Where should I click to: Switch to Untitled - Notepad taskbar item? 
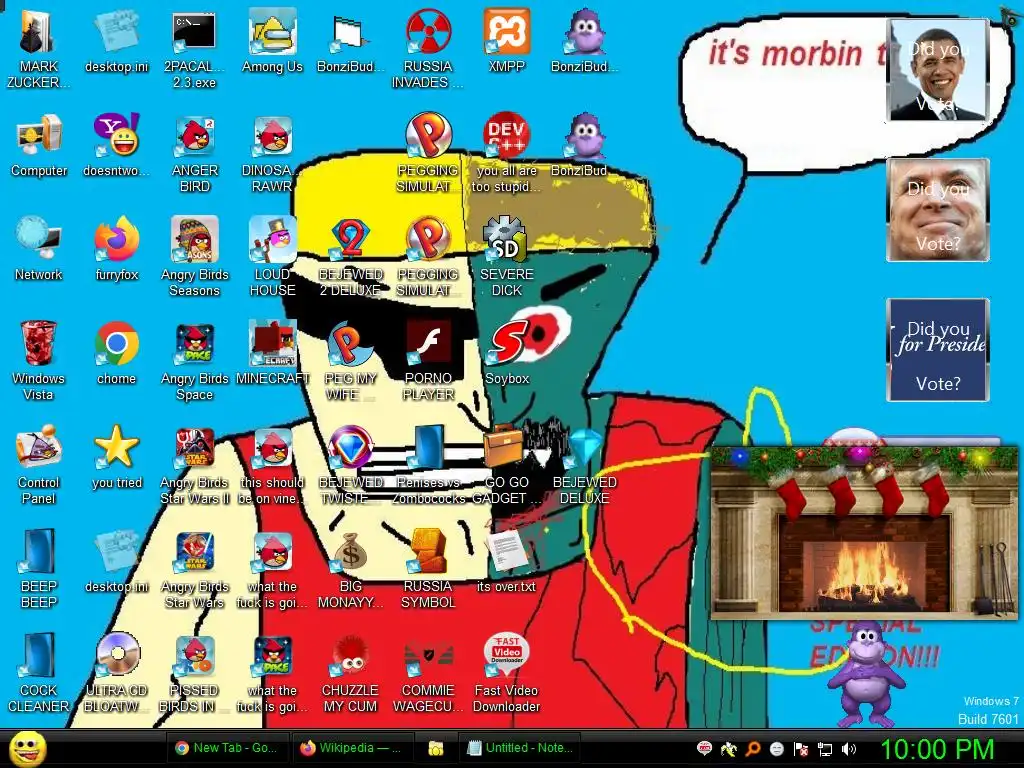pyautogui.click(x=520, y=748)
